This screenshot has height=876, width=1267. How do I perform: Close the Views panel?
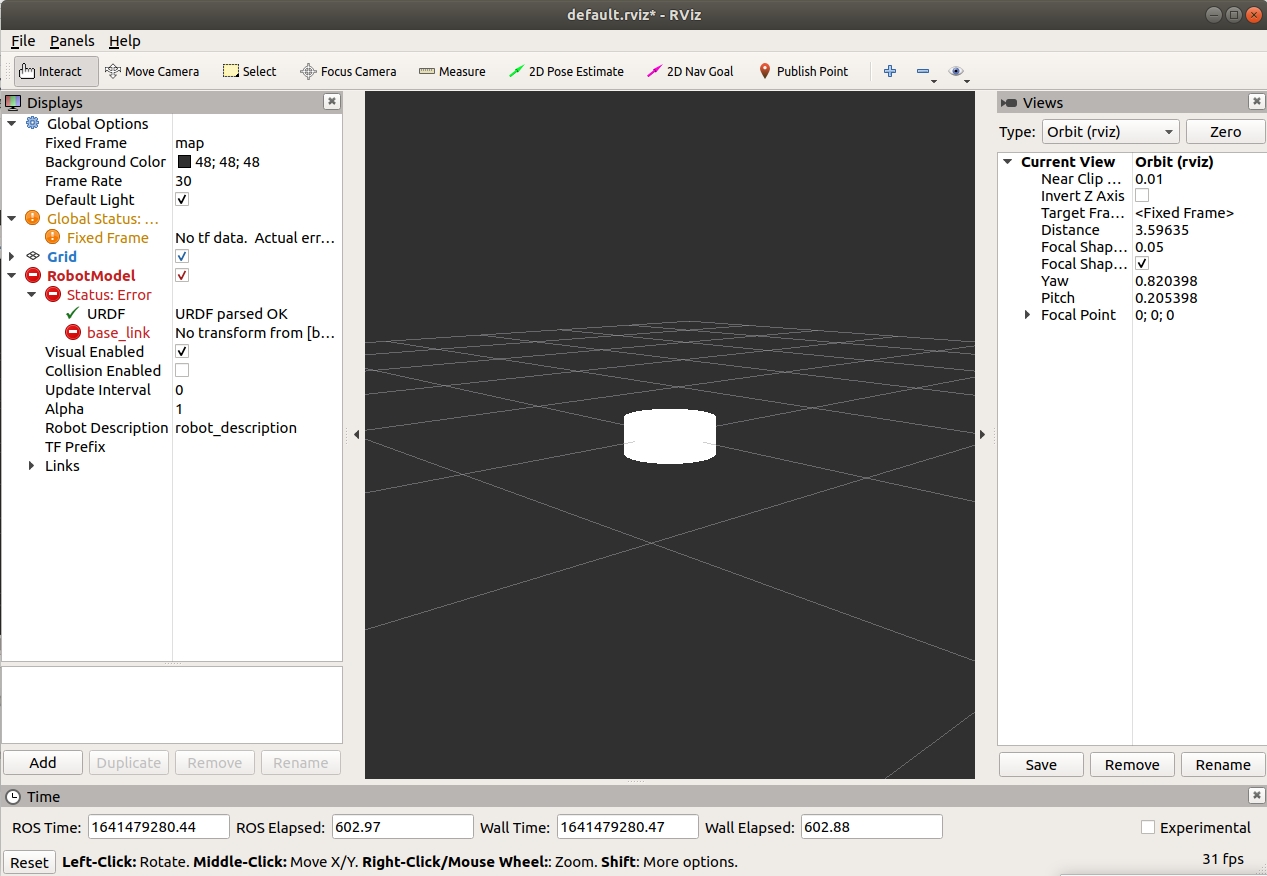1257,102
